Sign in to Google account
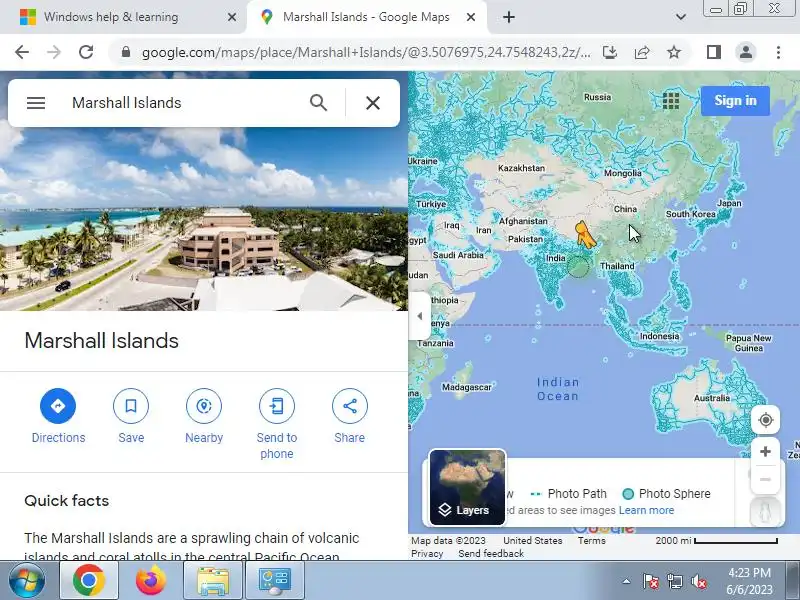The image size is (800, 600). [x=735, y=101]
